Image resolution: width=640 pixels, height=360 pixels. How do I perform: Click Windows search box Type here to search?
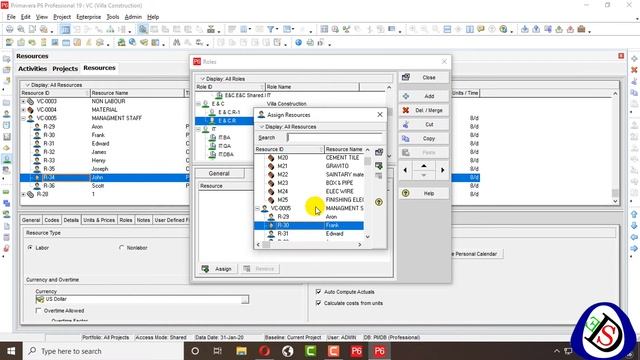click(x=102, y=351)
